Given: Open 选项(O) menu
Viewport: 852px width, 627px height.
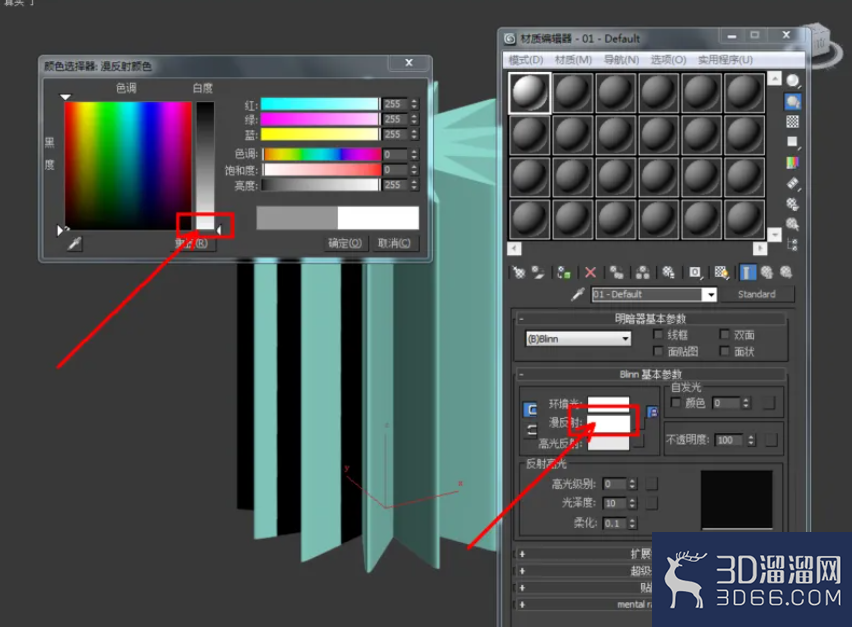Looking at the screenshot, I should coord(668,60).
